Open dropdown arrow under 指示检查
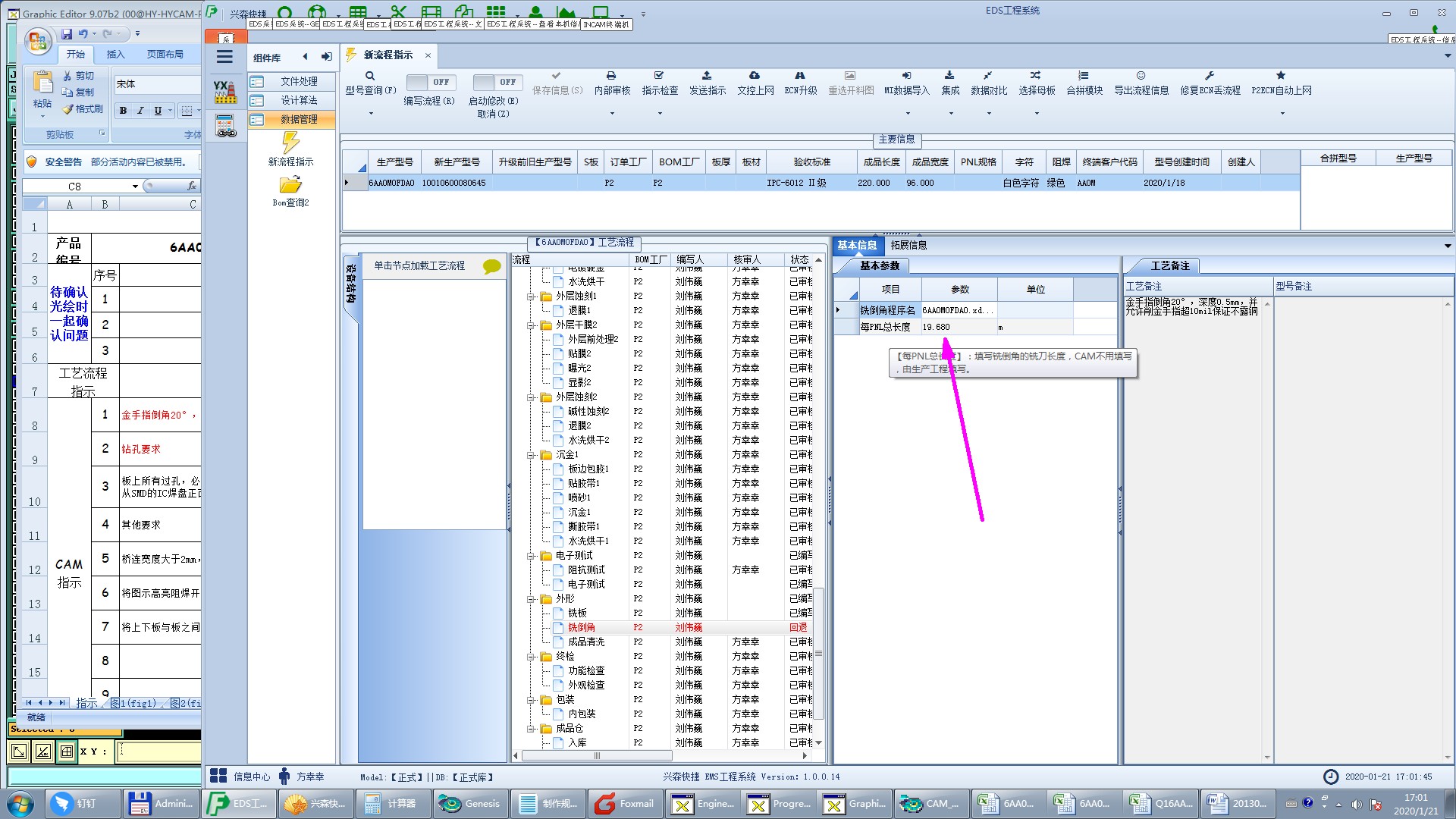 tap(660, 114)
